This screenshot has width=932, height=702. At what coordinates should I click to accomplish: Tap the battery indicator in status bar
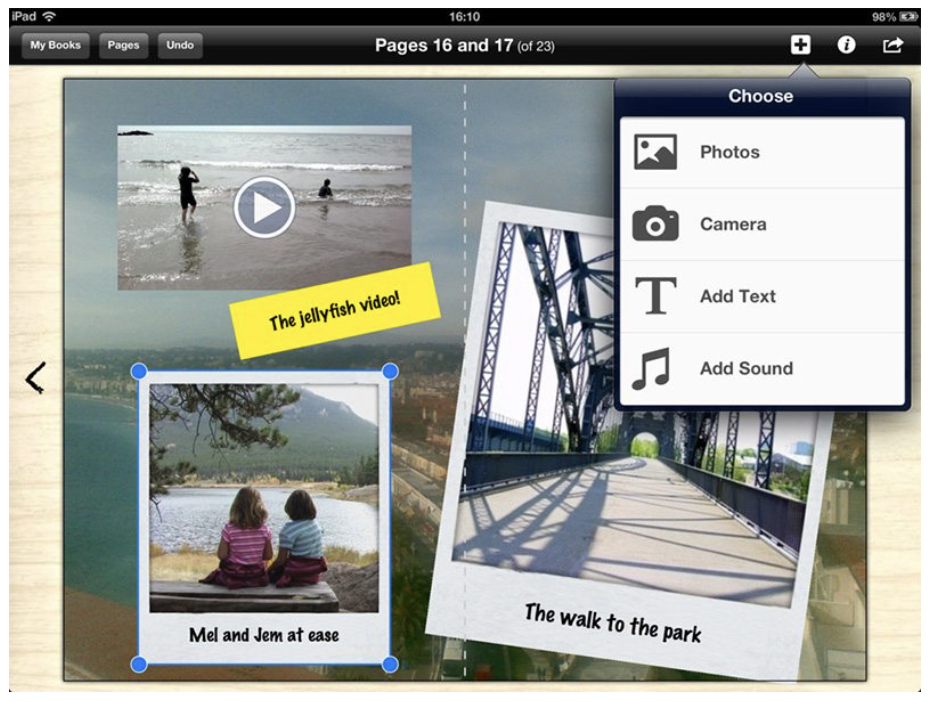pyautogui.click(x=911, y=15)
